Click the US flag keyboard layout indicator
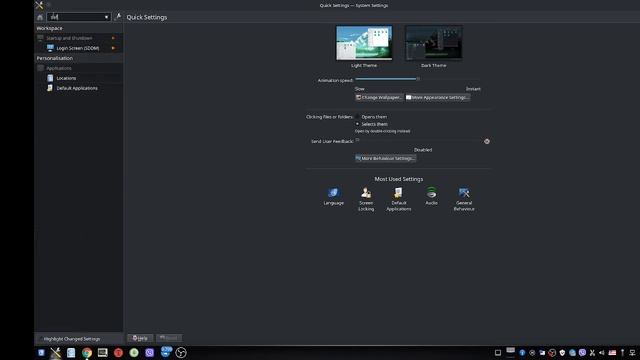 (612, 353)
